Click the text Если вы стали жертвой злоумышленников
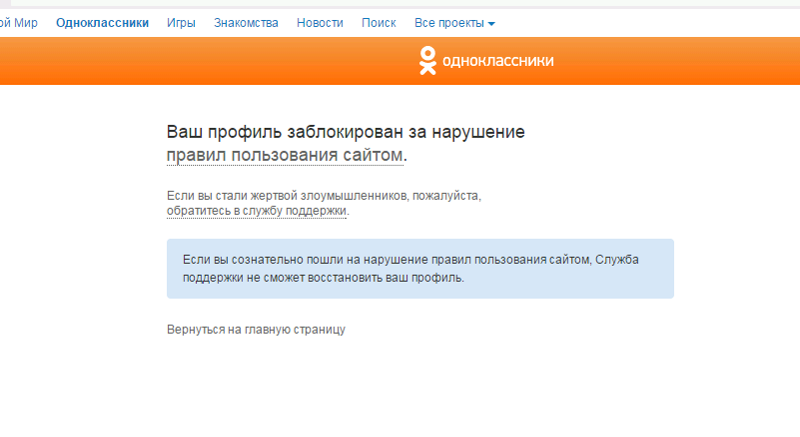Screen dimensions: 800x437 pyautogui.click(x=287, y=196)
